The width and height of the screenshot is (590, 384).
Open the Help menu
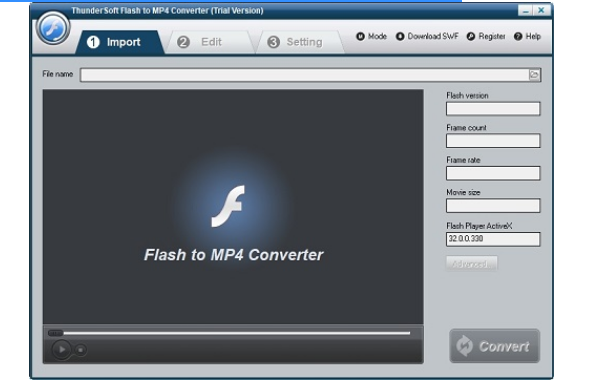(528, 36)
